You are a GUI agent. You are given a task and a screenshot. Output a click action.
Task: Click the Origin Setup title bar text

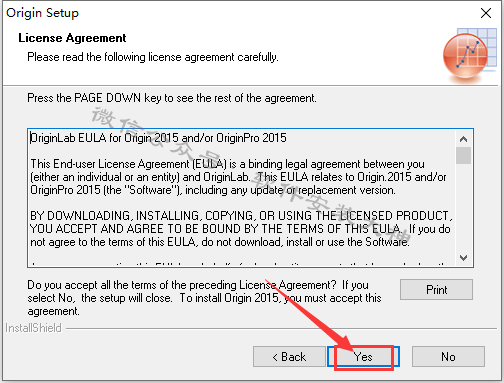point(42,13)
